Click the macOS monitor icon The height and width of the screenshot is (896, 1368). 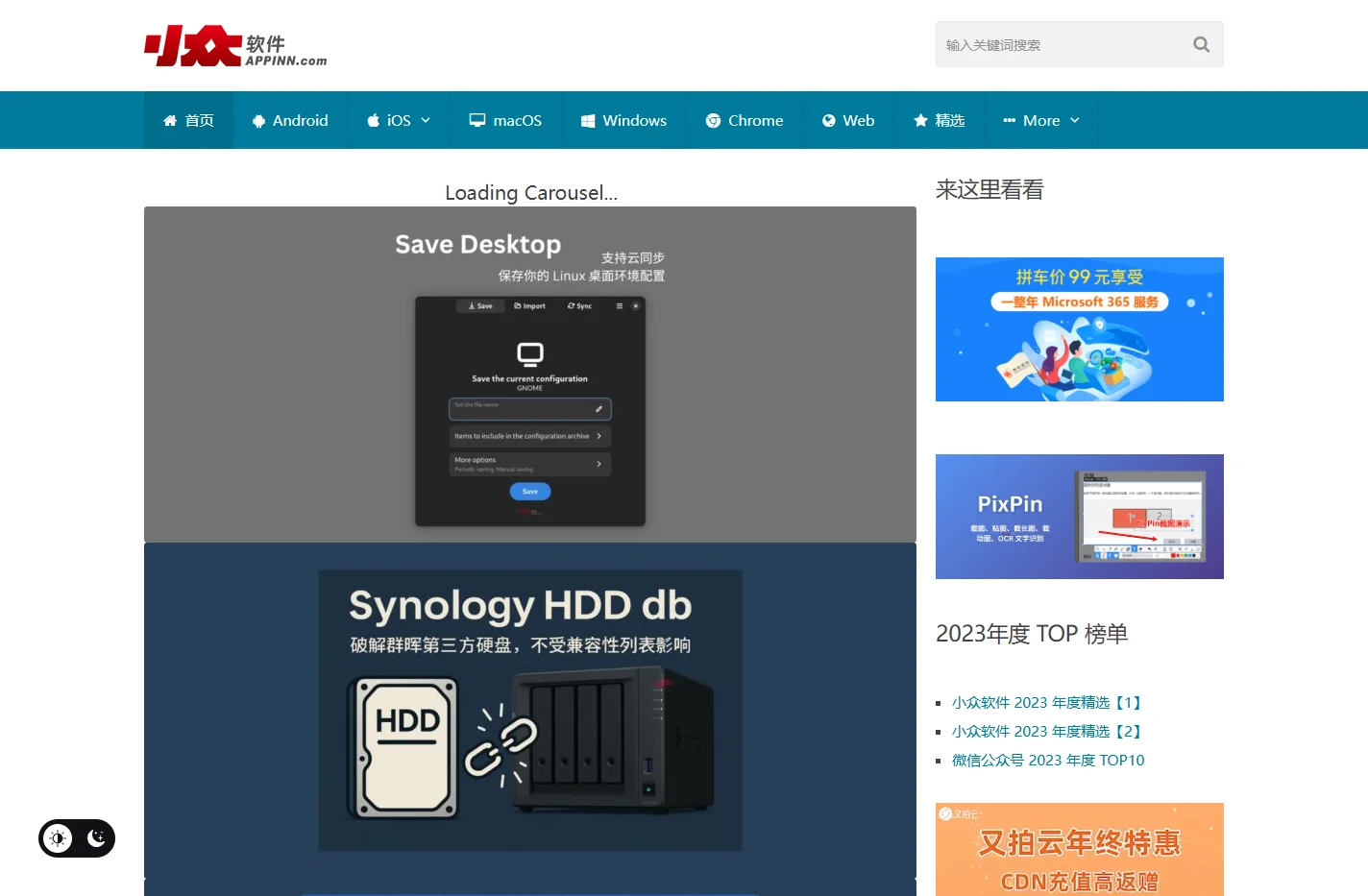coord(477,120)
